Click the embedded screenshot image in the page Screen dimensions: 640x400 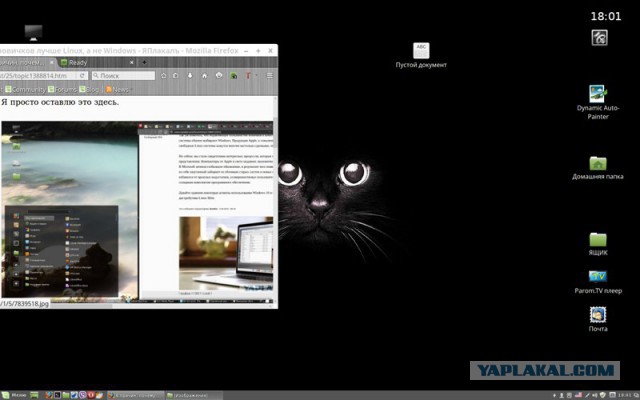(137, 211)
